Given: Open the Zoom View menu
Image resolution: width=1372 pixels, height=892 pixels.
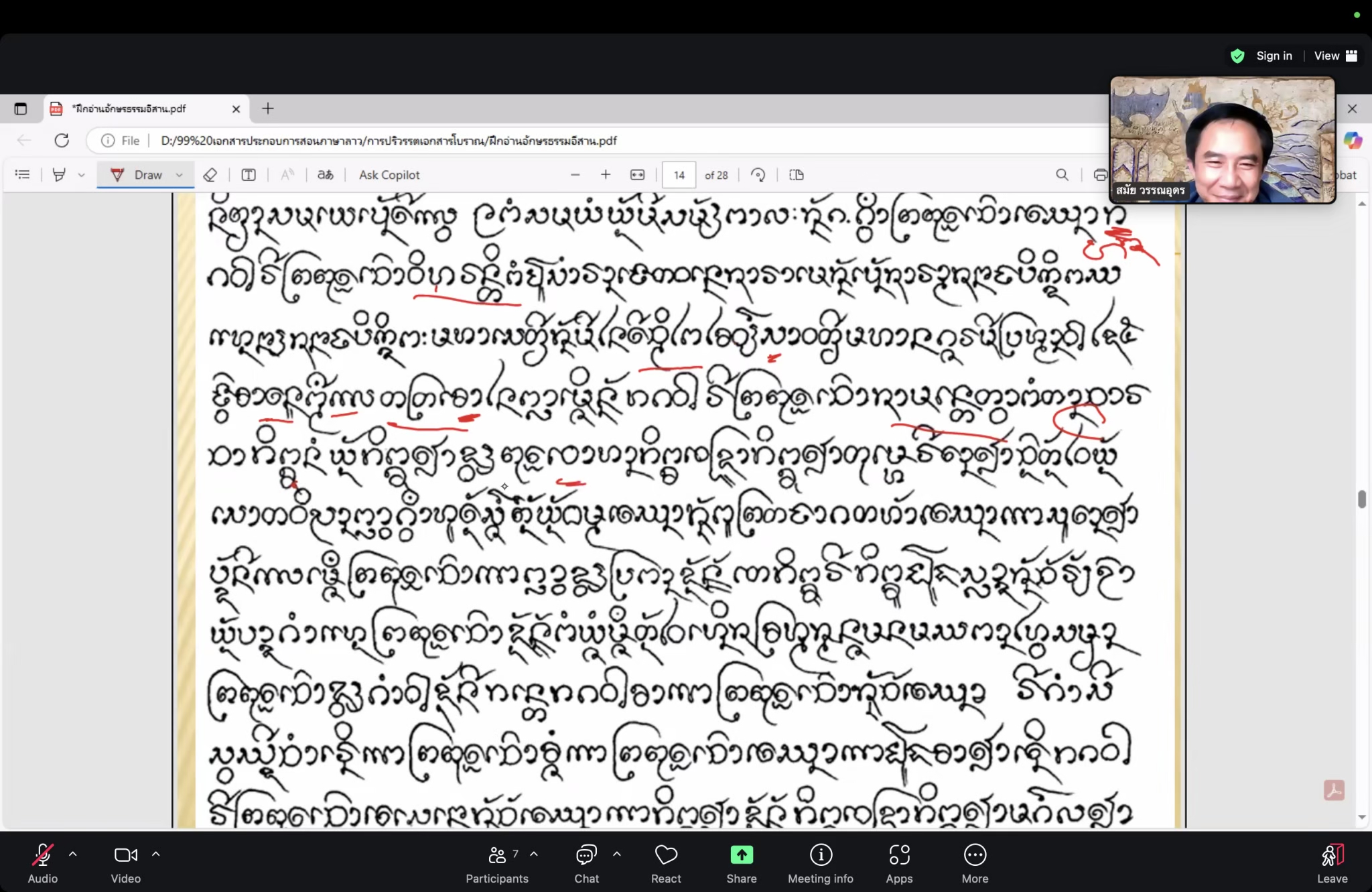Looking at the screenshot, I should [1335, 56].
